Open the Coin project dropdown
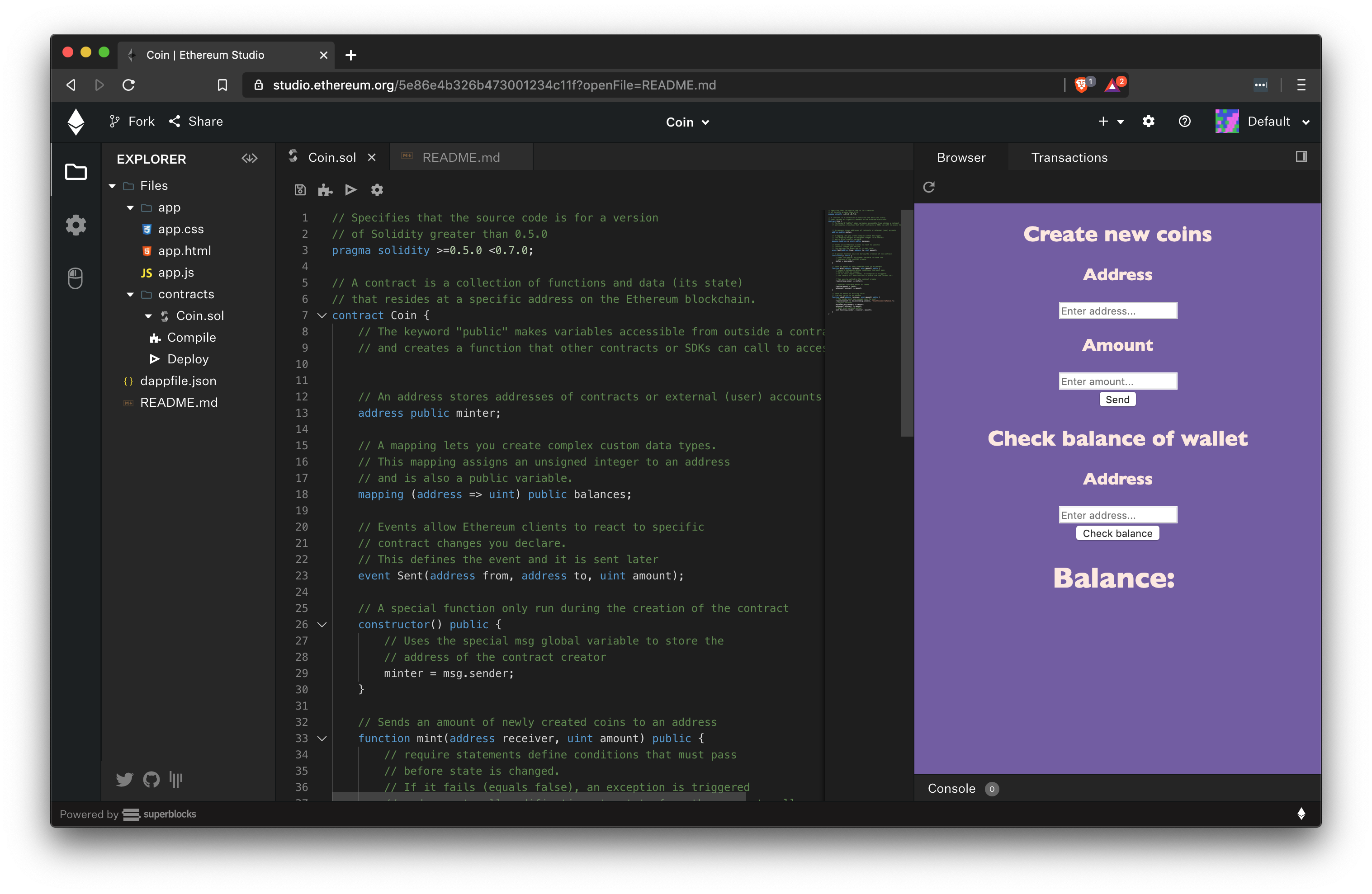 [x=687, y=122]
